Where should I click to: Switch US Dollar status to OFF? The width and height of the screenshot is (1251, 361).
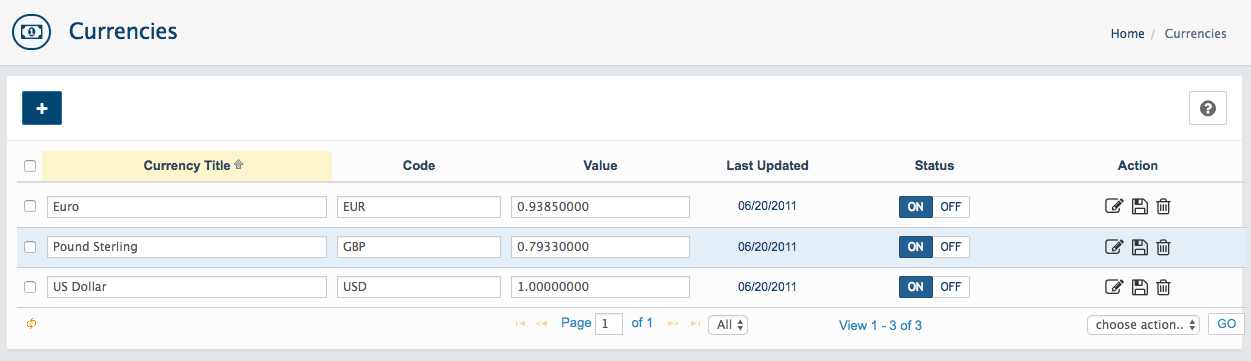point(951,287)
